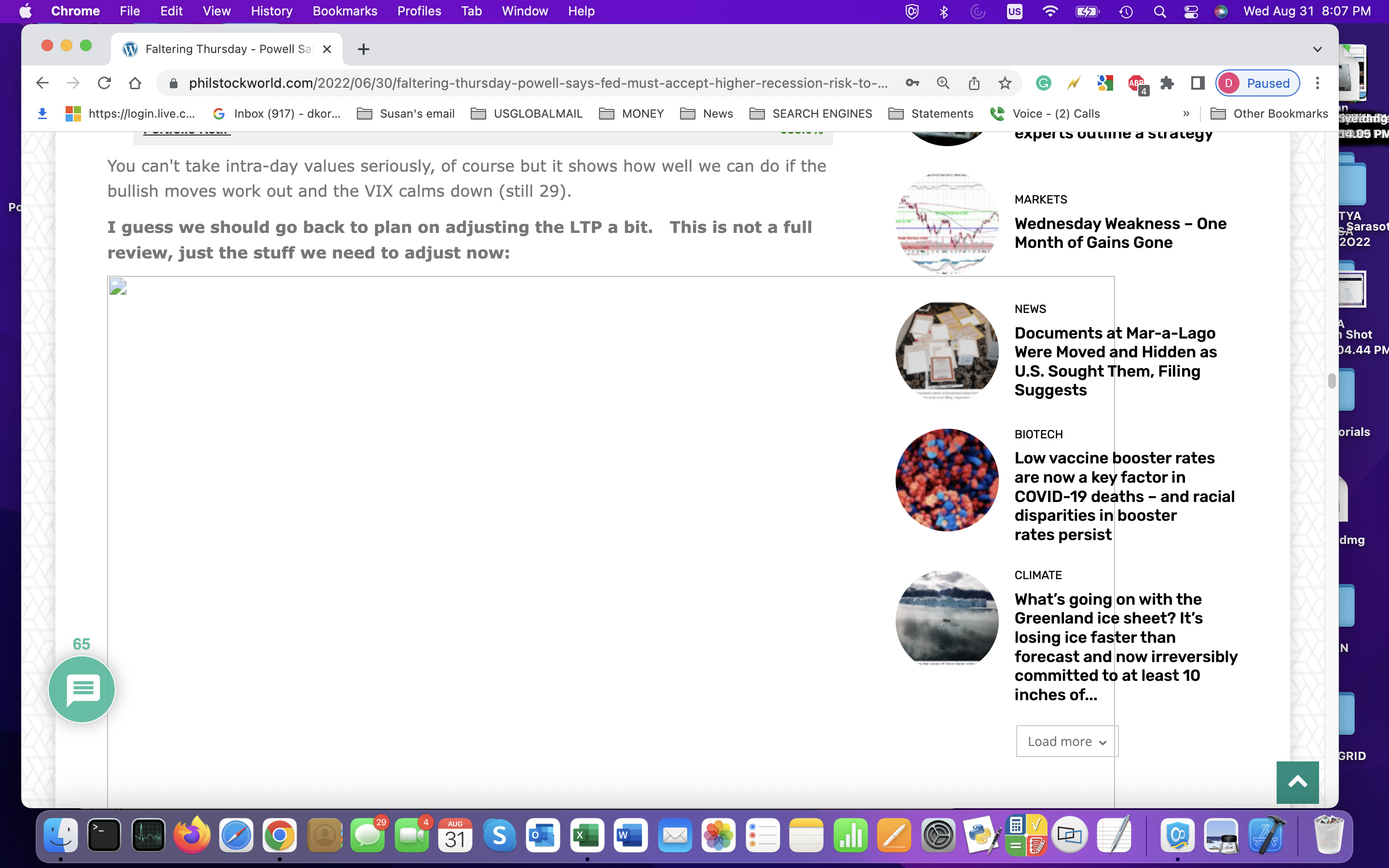1389x868 pixels.
Task: Open the Bookmarks menu in the menu bar
Action: (344, 12)
